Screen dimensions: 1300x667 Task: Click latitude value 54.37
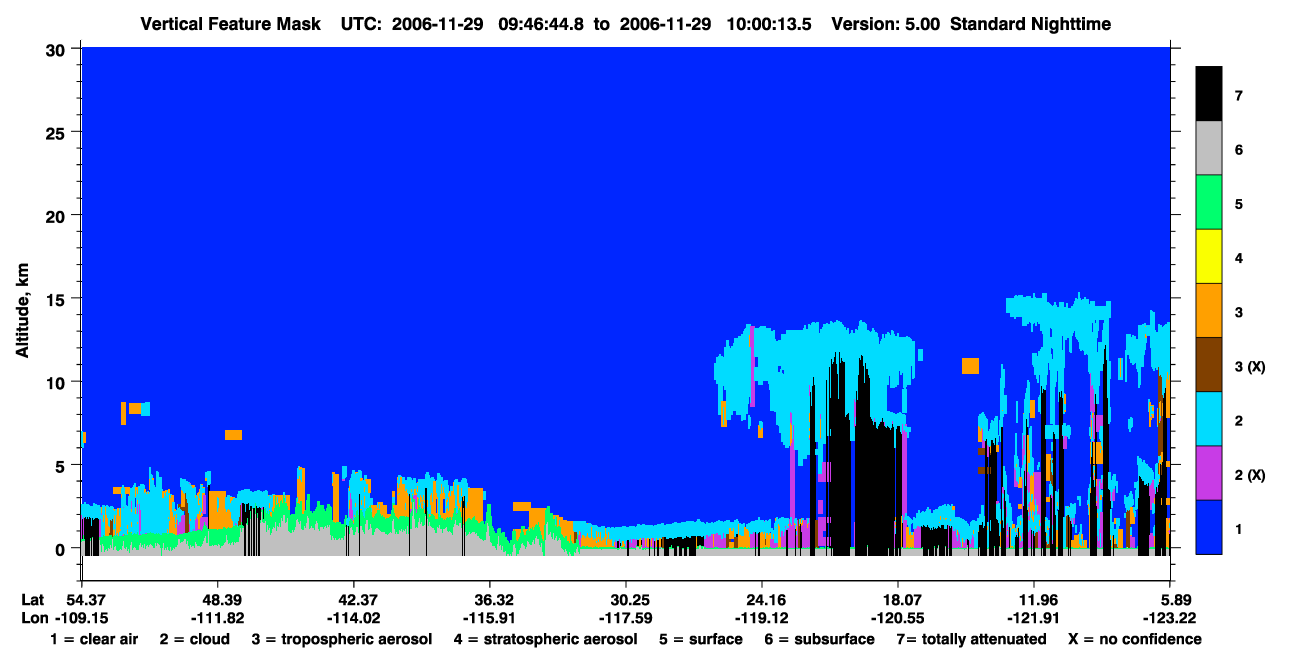[85, 599]
